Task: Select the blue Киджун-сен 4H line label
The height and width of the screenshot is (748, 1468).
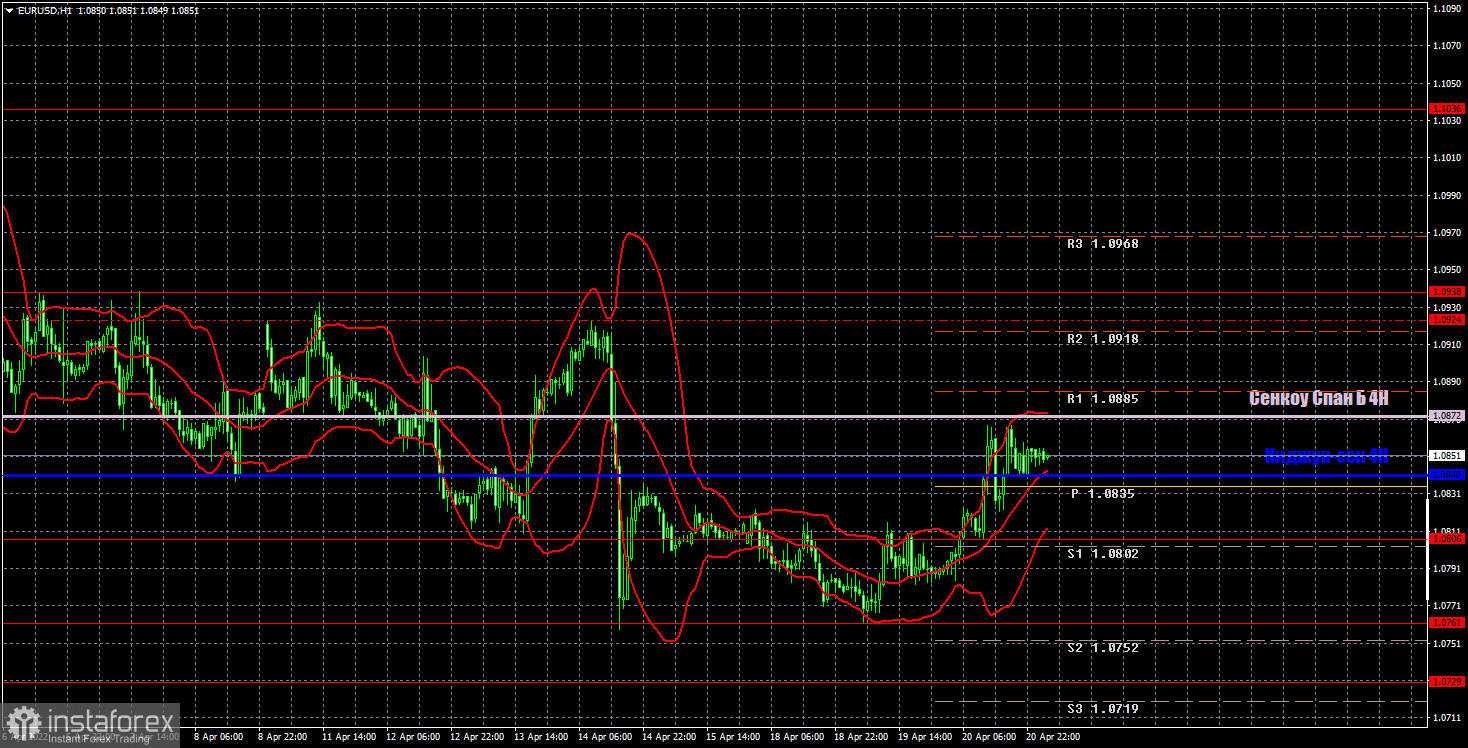Action: point(1326,456)
